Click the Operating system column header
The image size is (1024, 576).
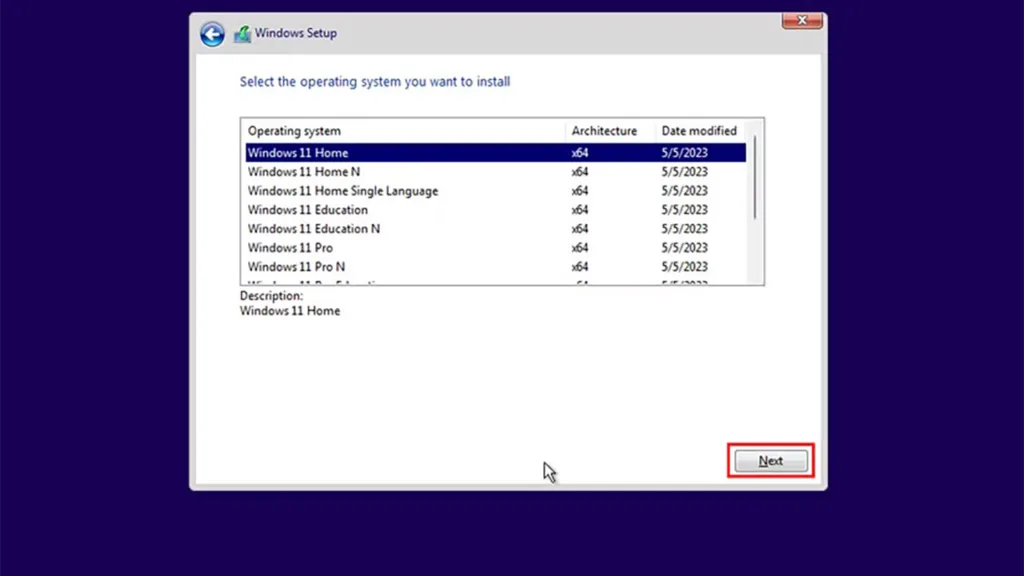click(x=403, y=131)
